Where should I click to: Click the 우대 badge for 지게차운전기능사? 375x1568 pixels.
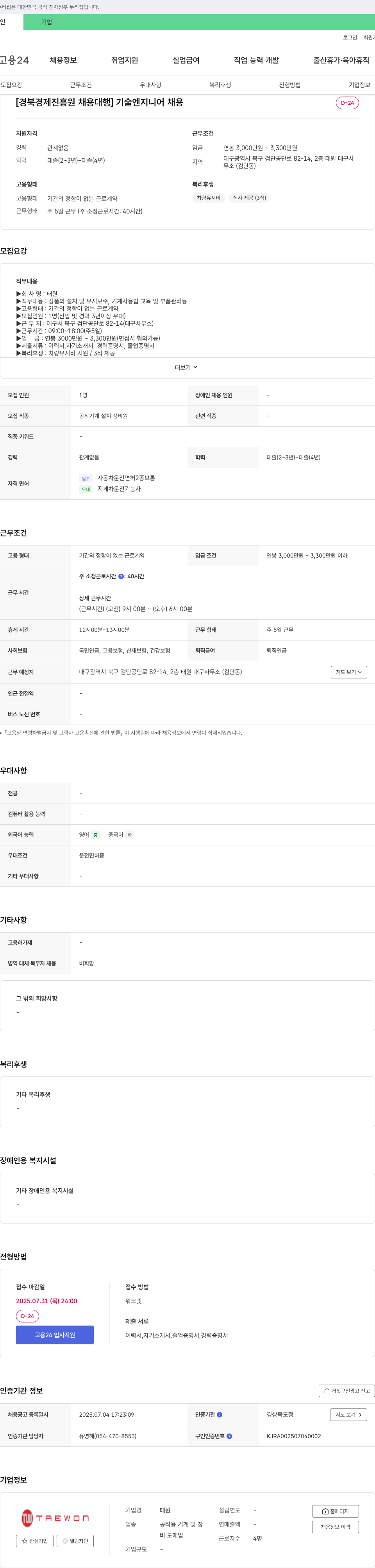coord(86,490)
